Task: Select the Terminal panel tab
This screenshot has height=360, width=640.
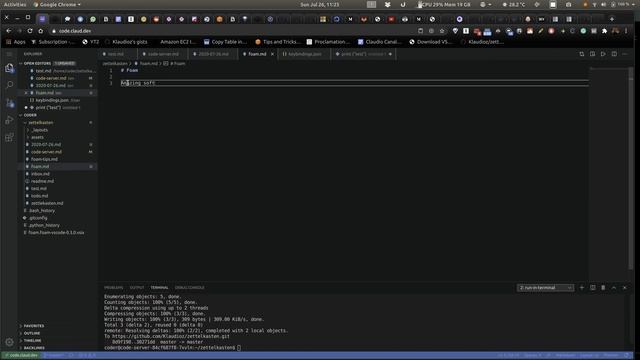Action: tap(159, 288)
